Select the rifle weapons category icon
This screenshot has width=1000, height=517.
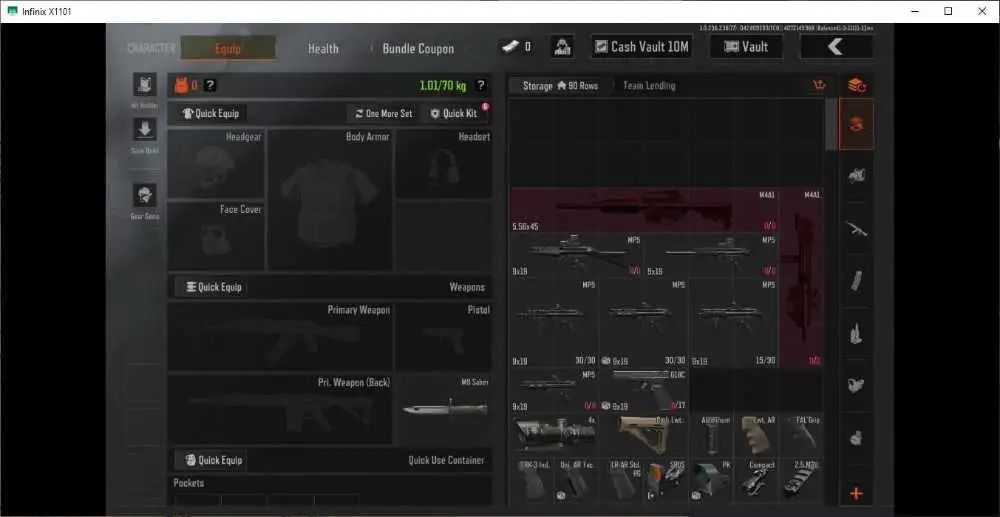[x=857, y=228]
